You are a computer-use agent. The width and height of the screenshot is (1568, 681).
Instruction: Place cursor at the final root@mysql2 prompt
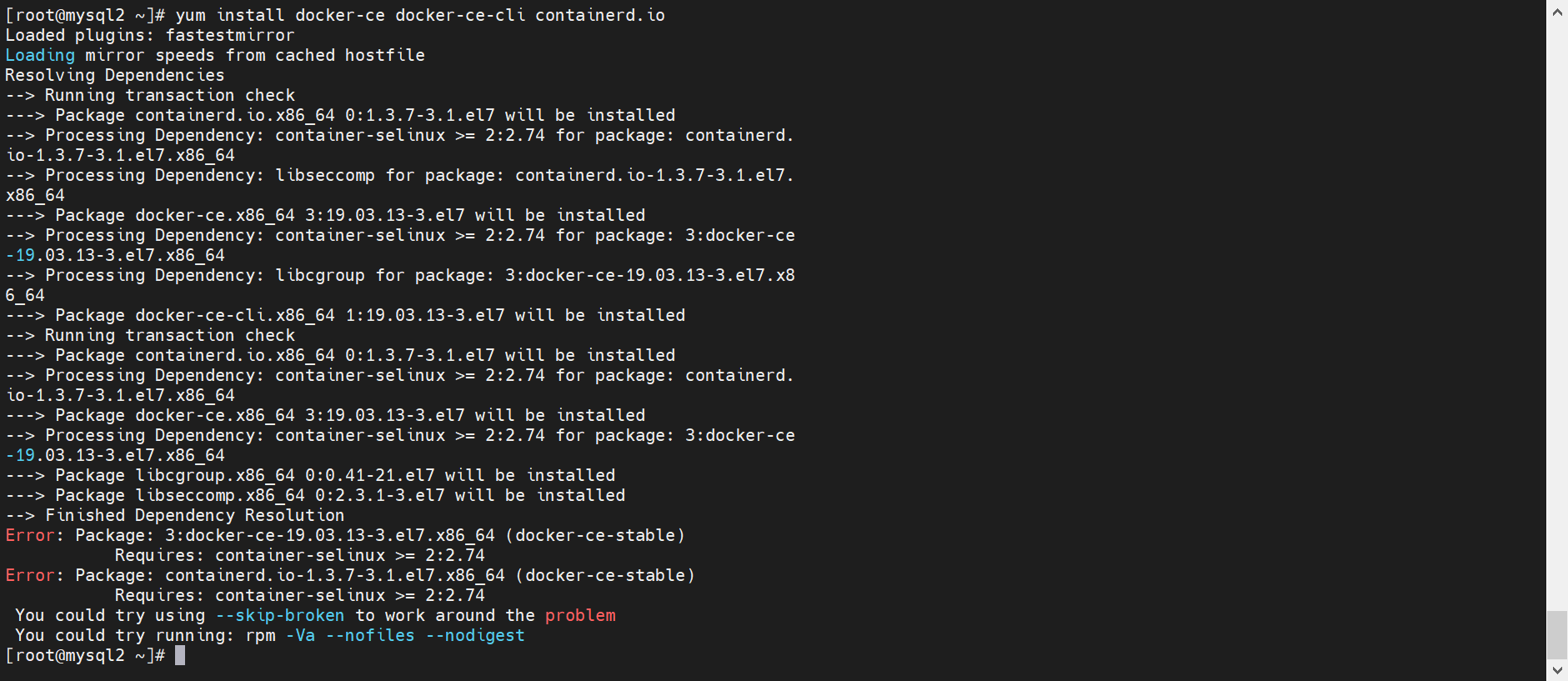[x=179, y=656]
